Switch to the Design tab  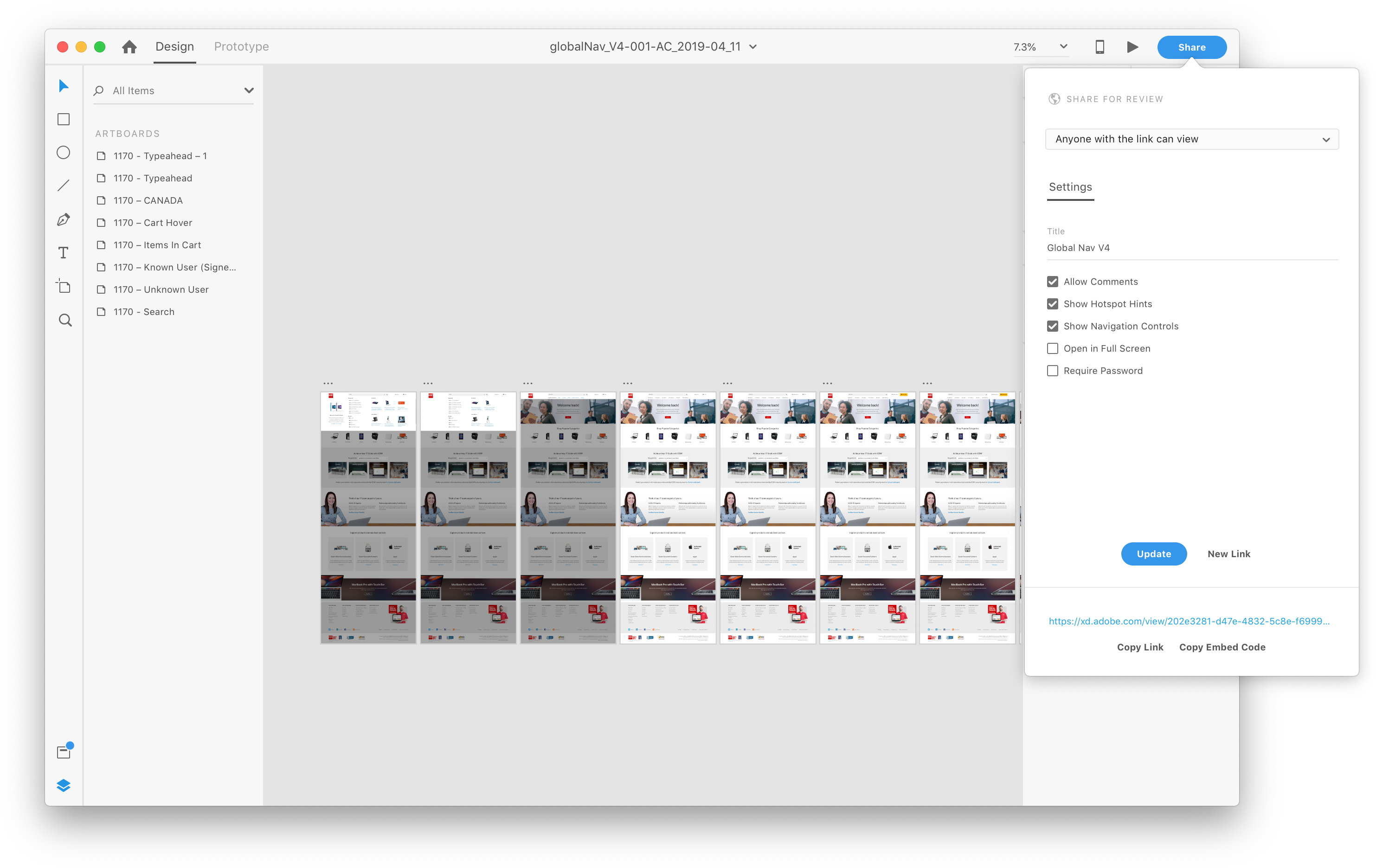tap(175, 47)
